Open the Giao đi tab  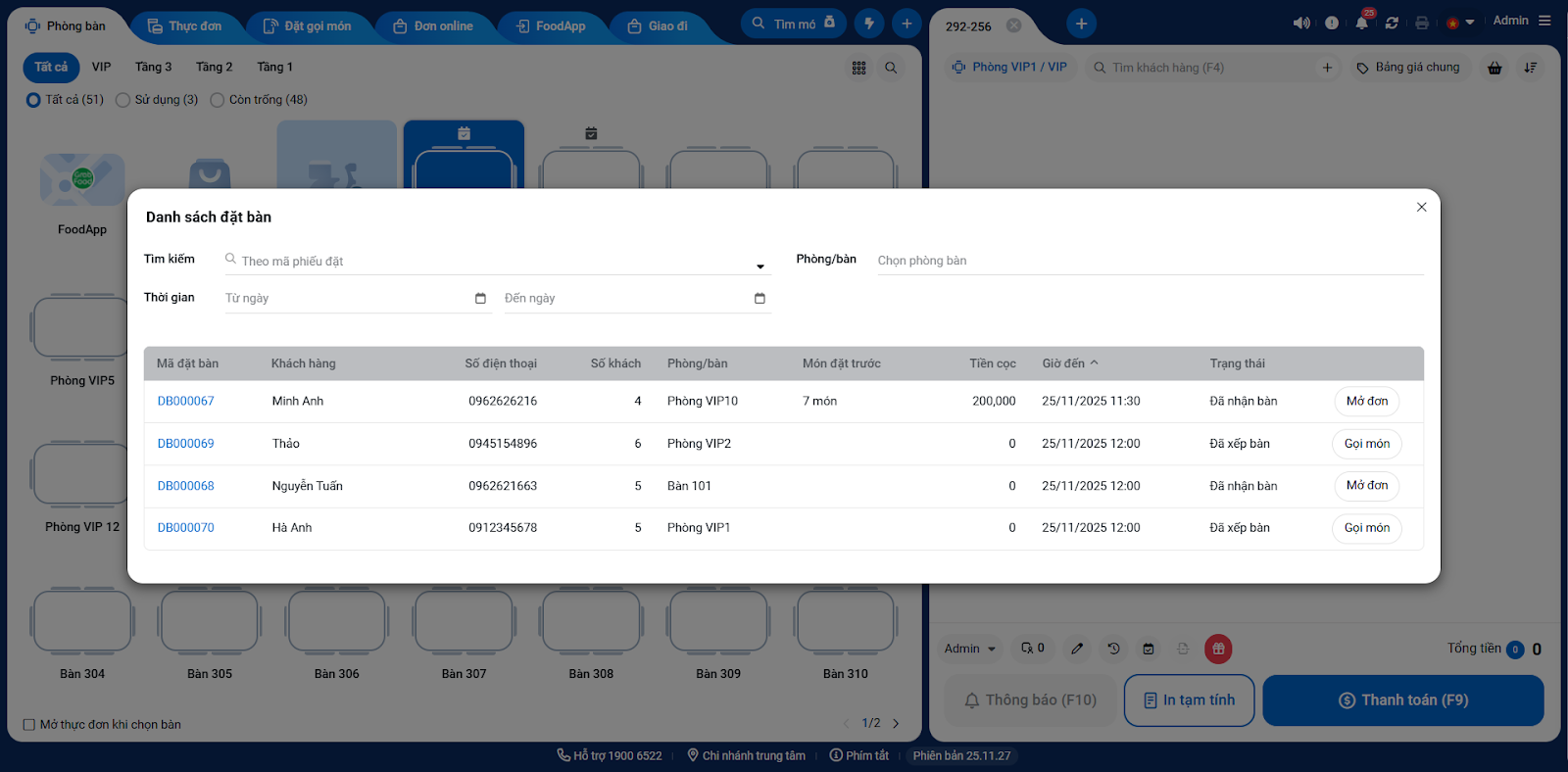click(x=658, y=26)
